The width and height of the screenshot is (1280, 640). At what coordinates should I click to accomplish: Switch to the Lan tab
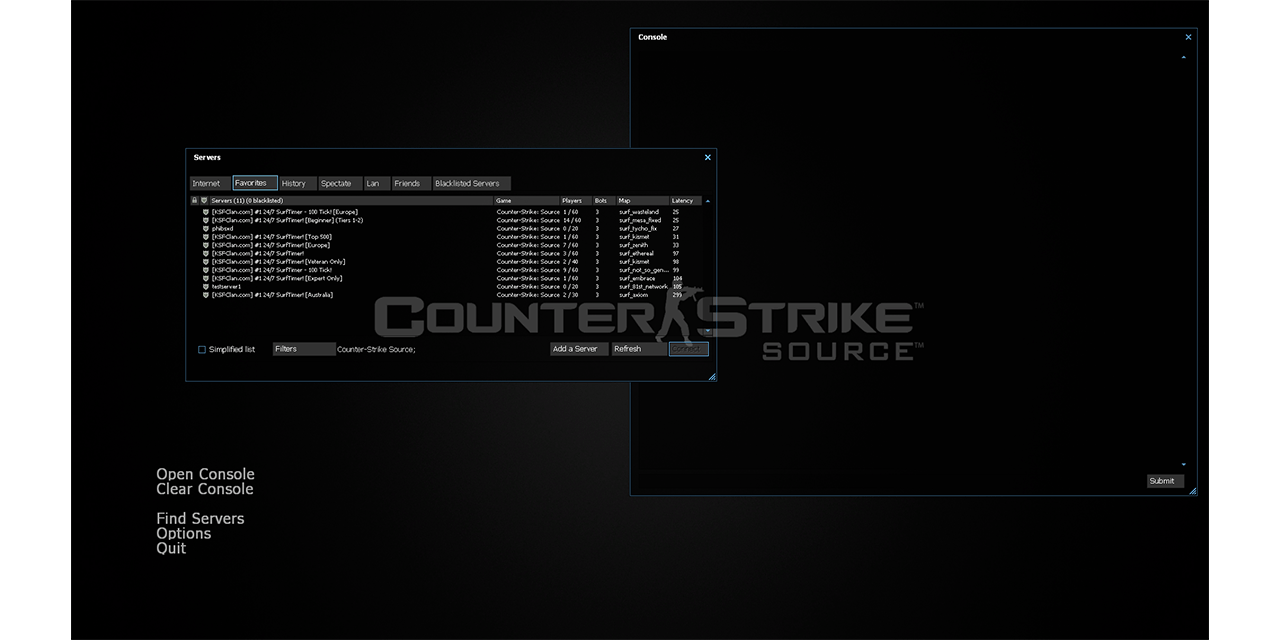click(x=376, y=183)
